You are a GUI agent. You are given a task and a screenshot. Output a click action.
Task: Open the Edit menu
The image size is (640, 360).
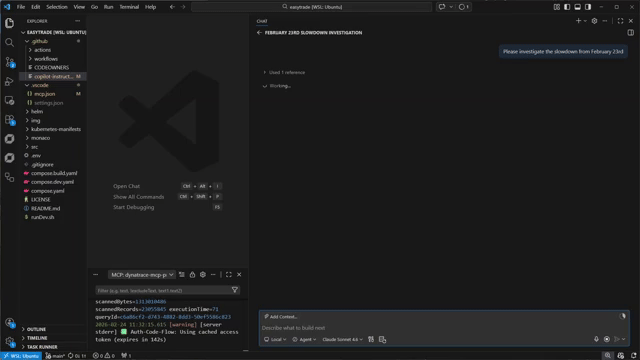click(36, 7)
